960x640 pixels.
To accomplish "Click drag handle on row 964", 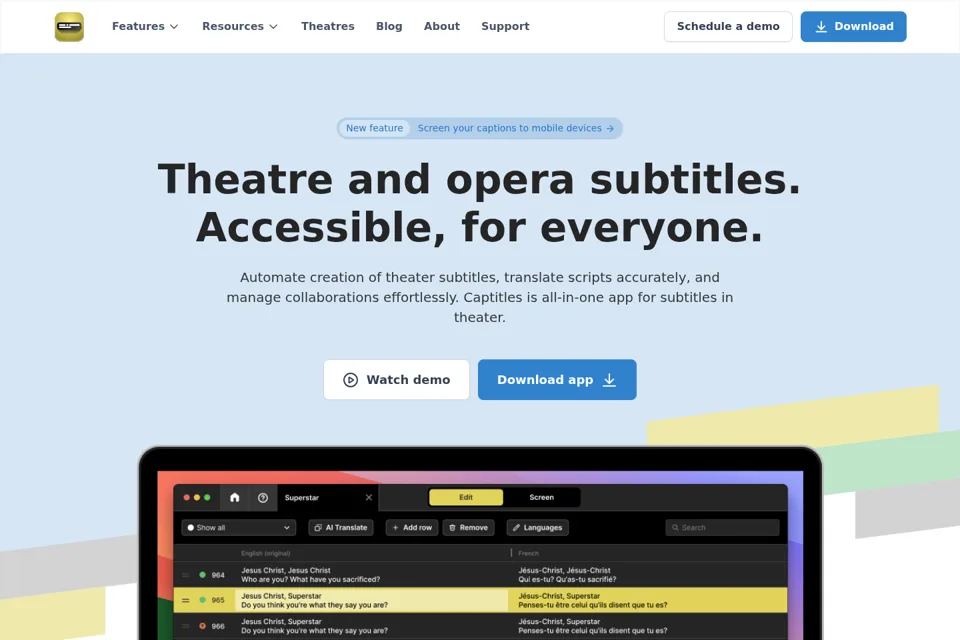I will coord(186,575).
